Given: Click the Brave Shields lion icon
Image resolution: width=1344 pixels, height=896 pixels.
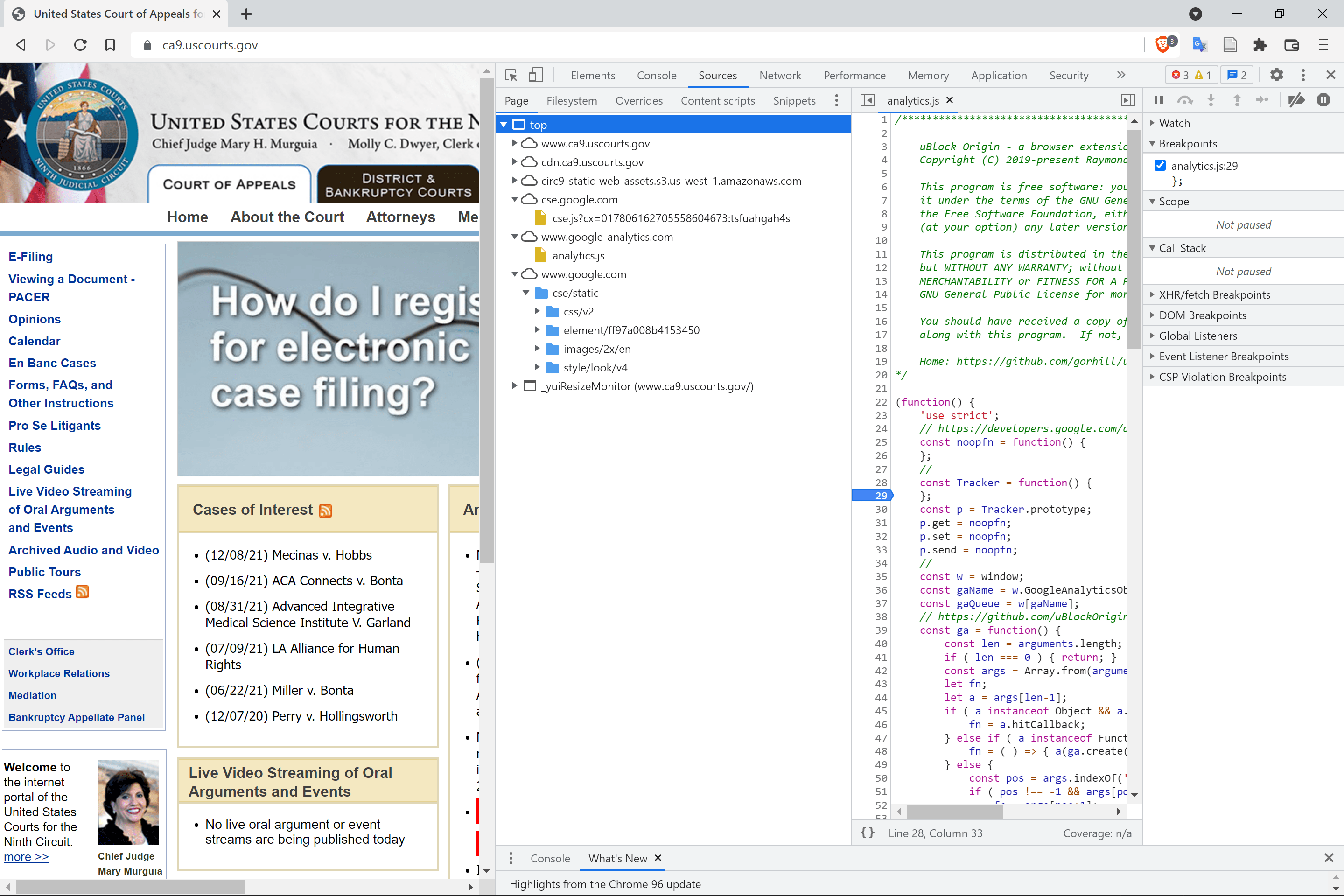Looking at the screenshot, I should click(1162, 45).
